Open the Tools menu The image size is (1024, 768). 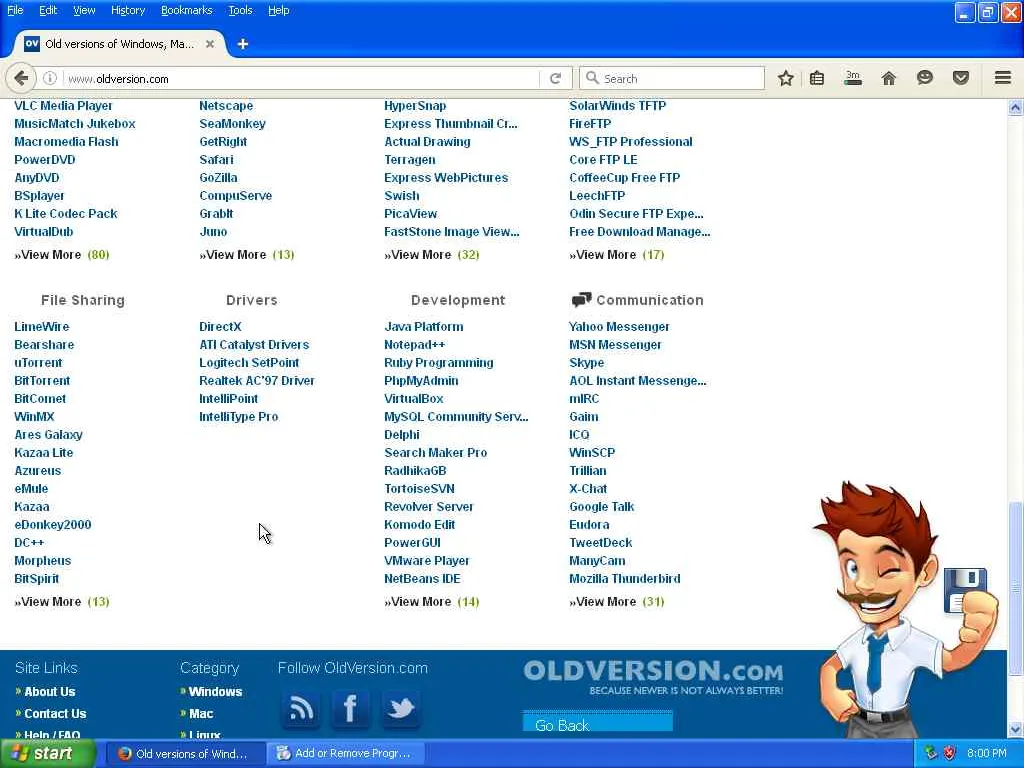pyautogui.click(x=240, y=10)
